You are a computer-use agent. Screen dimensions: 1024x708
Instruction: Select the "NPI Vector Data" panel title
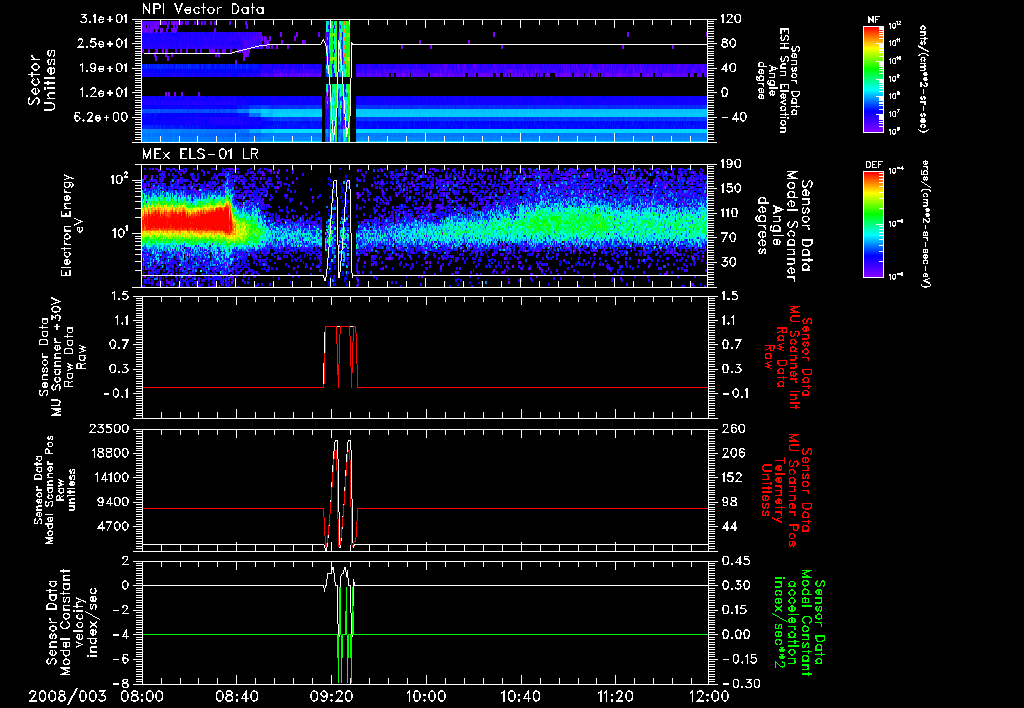(x=204, y=9)
